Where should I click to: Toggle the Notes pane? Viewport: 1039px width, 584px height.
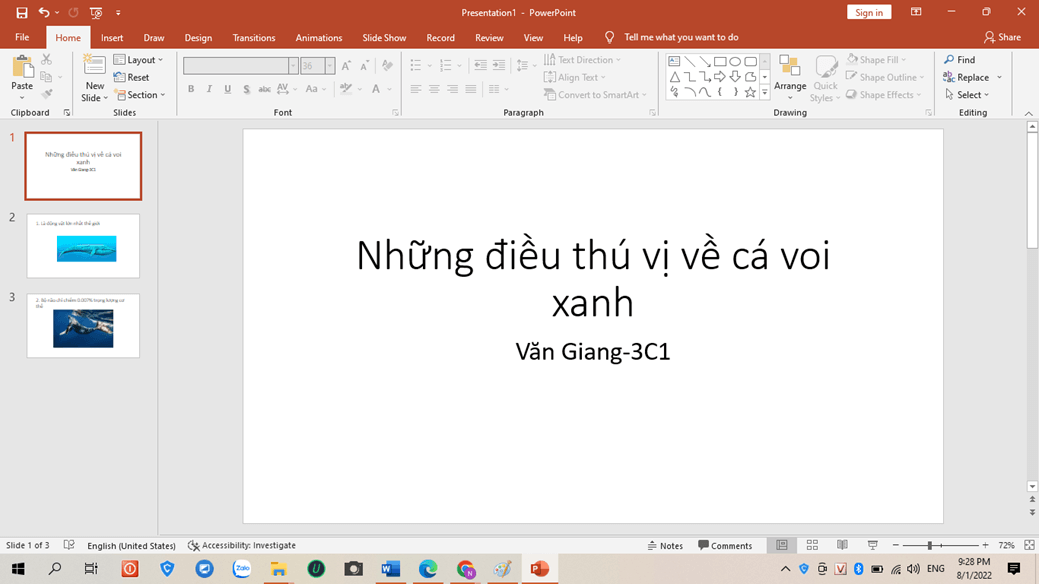click(x=665, y=546)
